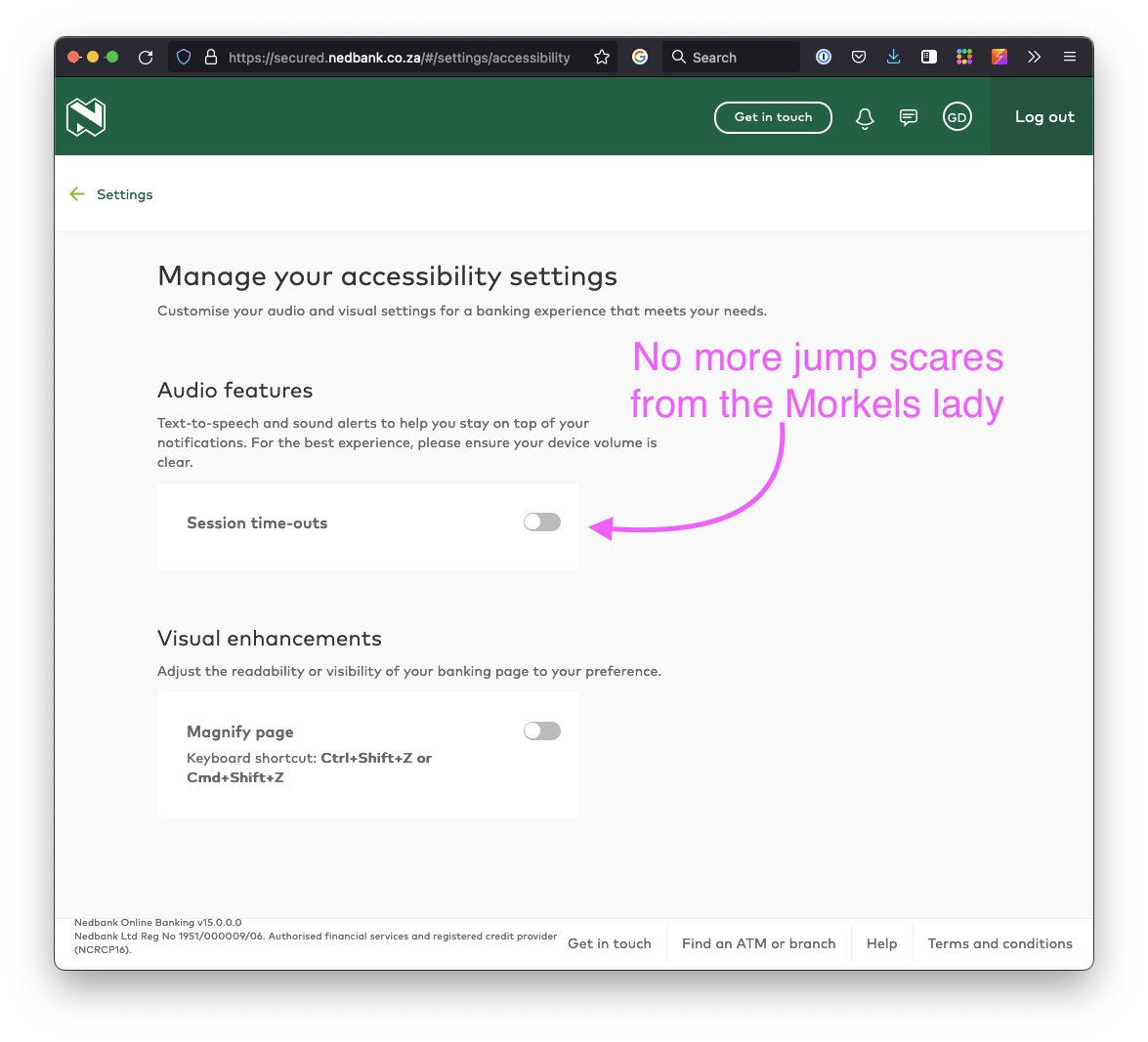Click the Keyboard shortcut Ctrl+Shift+Z text
Image resolution: width=1148 pixels, height=1042 pixels.
click(309, 768)
